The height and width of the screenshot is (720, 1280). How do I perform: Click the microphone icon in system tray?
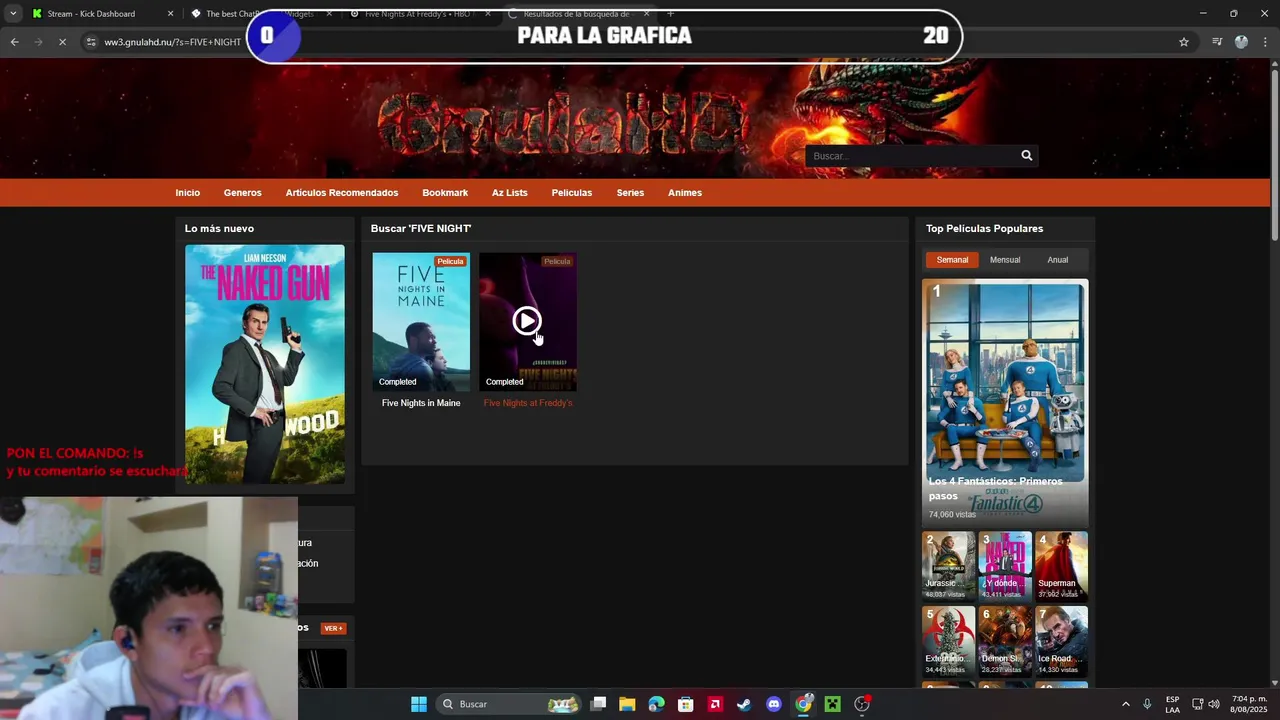(x=1147, y=704)
